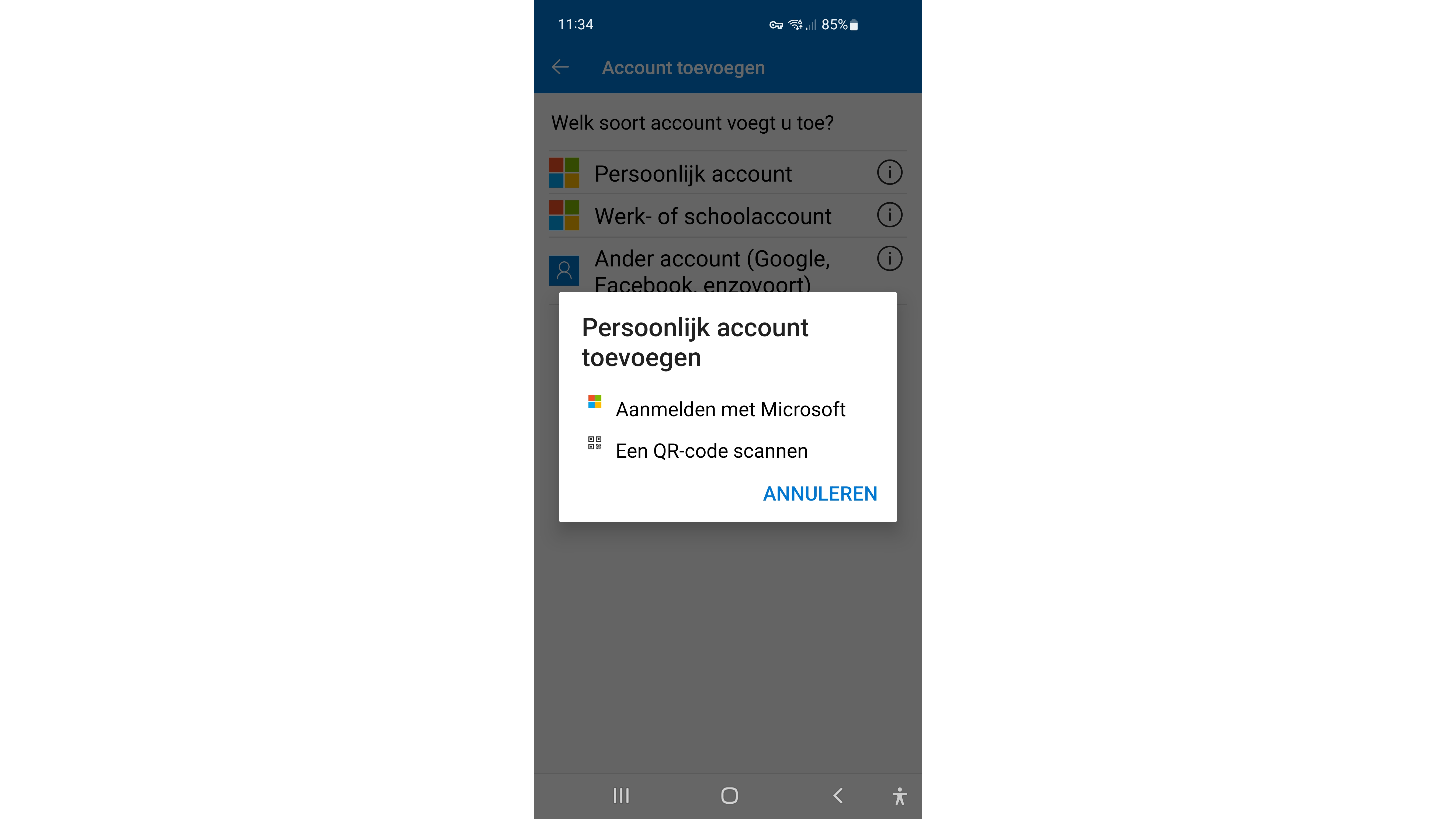The image size is (1456, 819).
Task: Select the Microsoft logo beside Persoonlijk account
Action: [564, 172]
